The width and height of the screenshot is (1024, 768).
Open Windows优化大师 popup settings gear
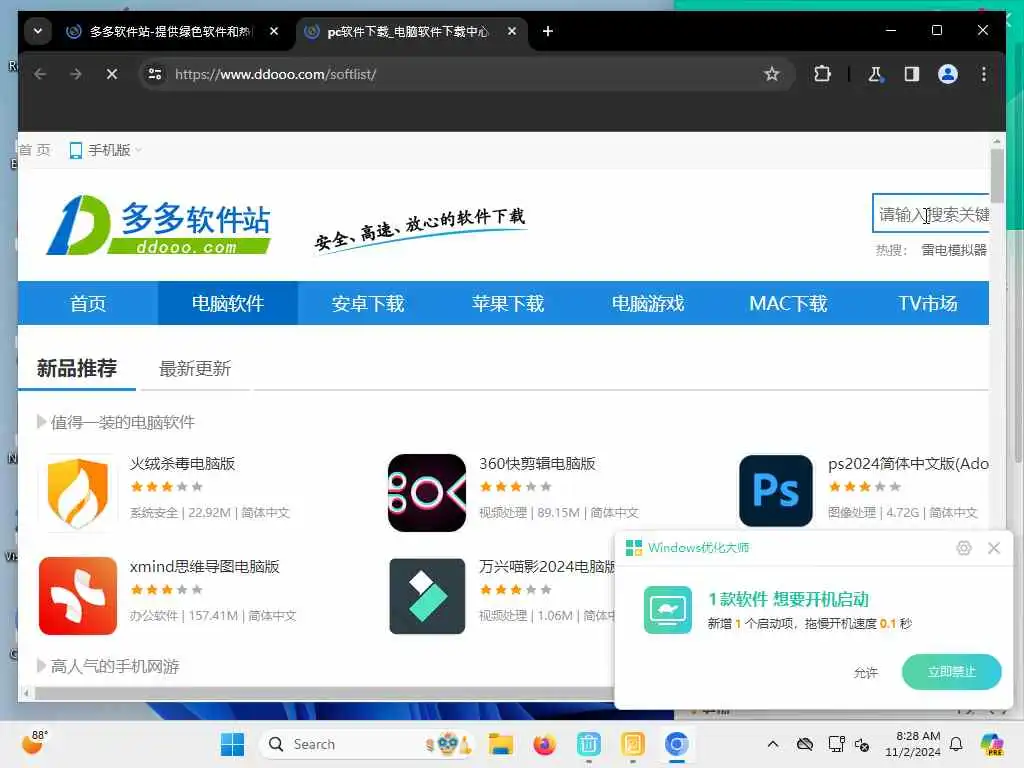click(x=964, y=548)
